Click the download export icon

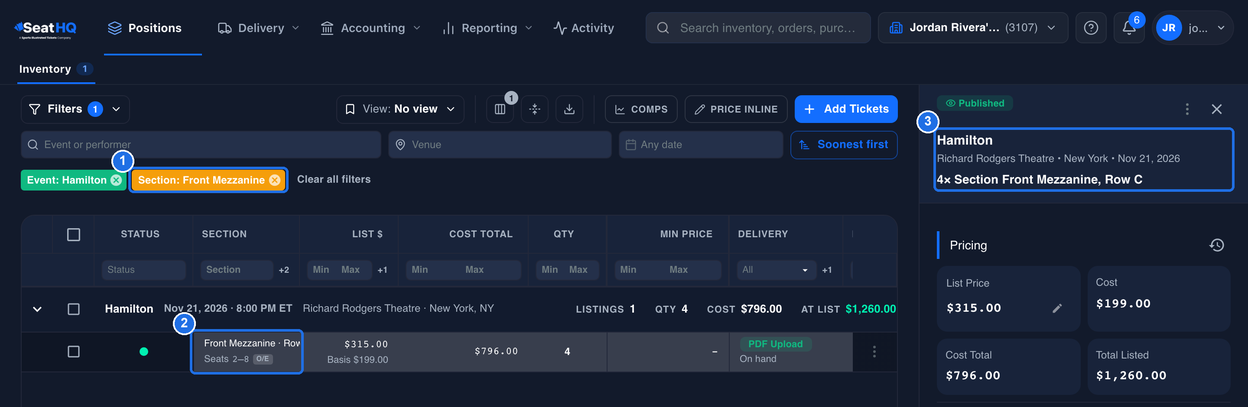coord(569,109)
